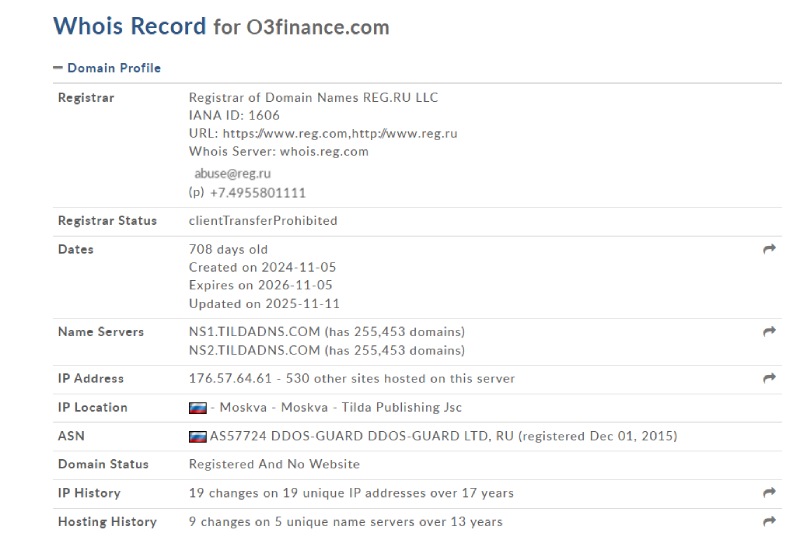Click the 'Domain Status' row label
This screenshot has width=800, height=547.
(103, 464)
